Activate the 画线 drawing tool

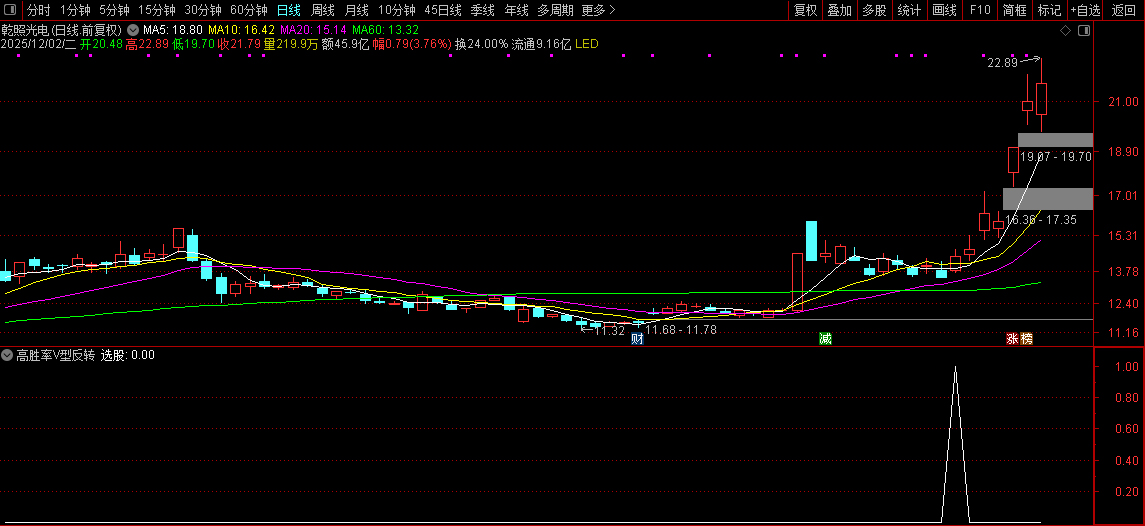(x=944, y=10)
